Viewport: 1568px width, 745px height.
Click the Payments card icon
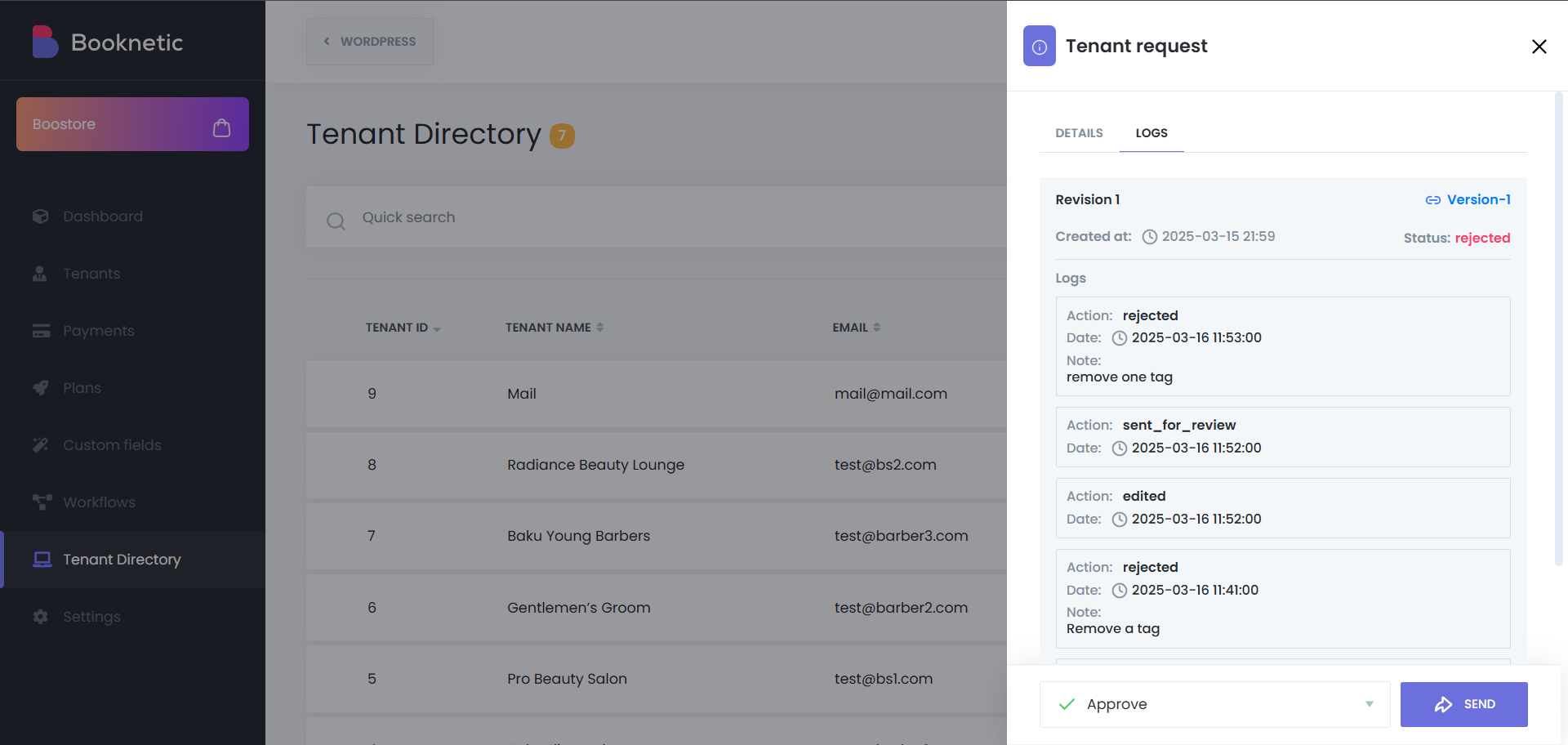(41, 331)
